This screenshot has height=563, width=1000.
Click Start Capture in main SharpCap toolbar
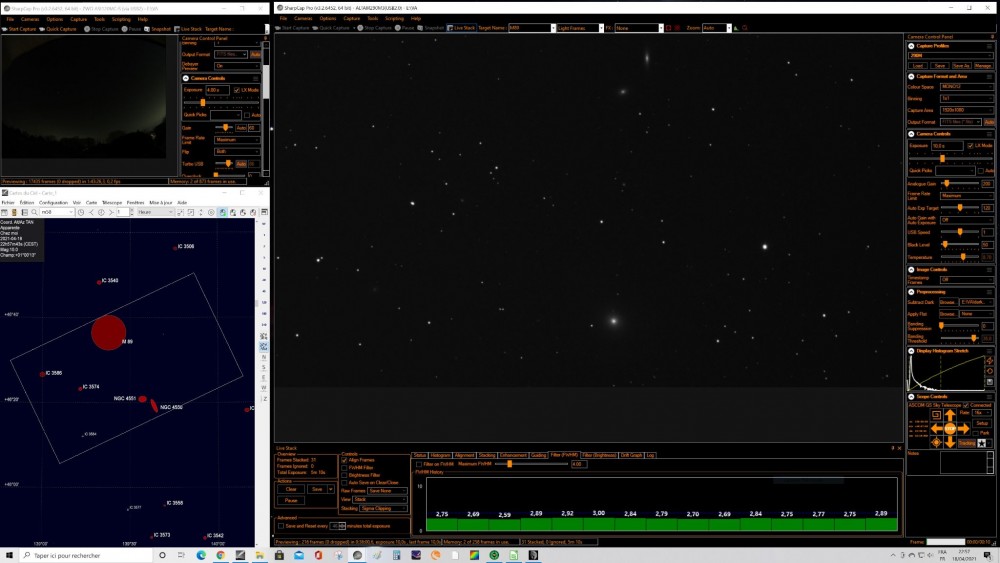293,28
